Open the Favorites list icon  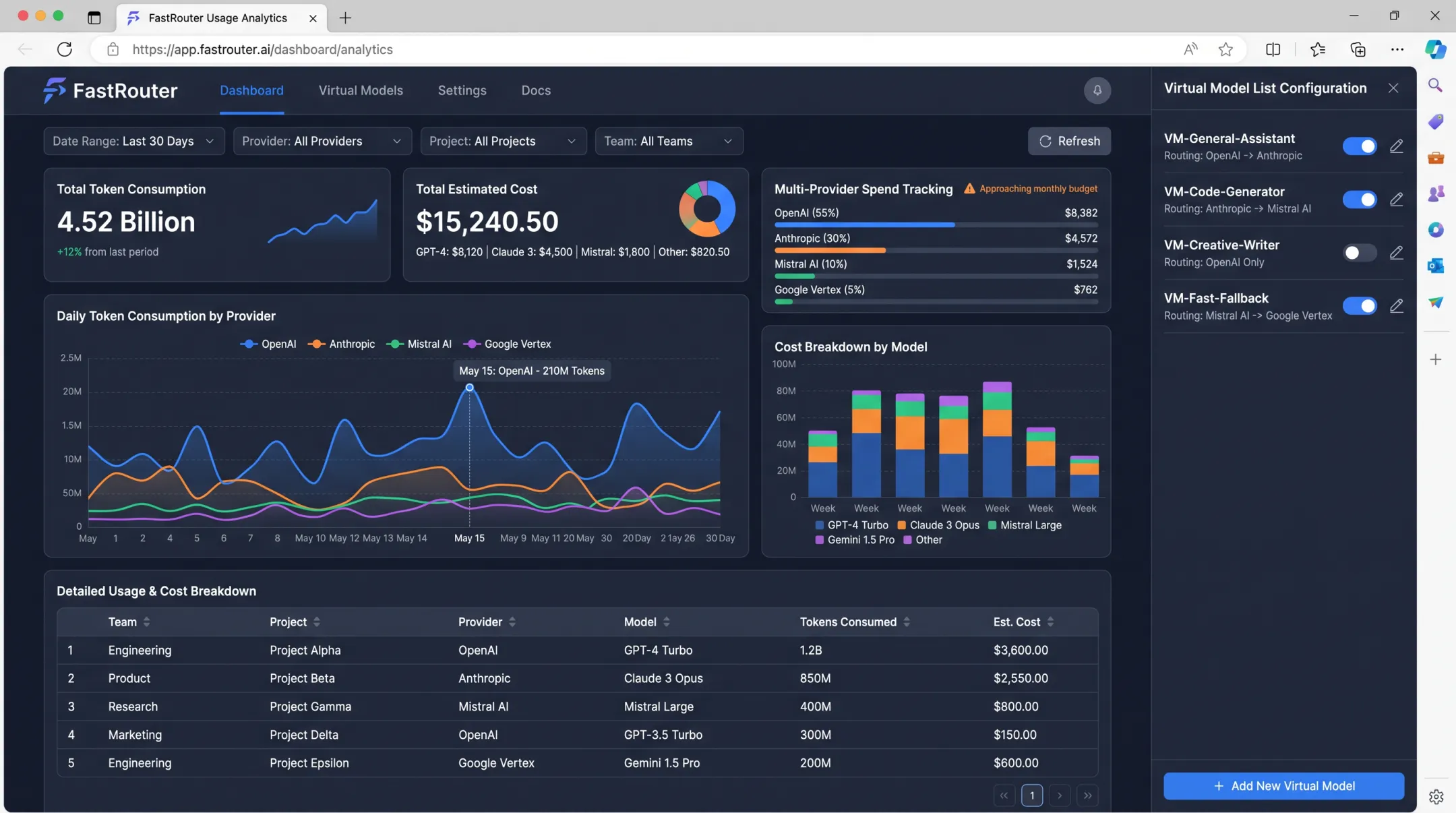pyautogui.click(x=1317, y=49)
